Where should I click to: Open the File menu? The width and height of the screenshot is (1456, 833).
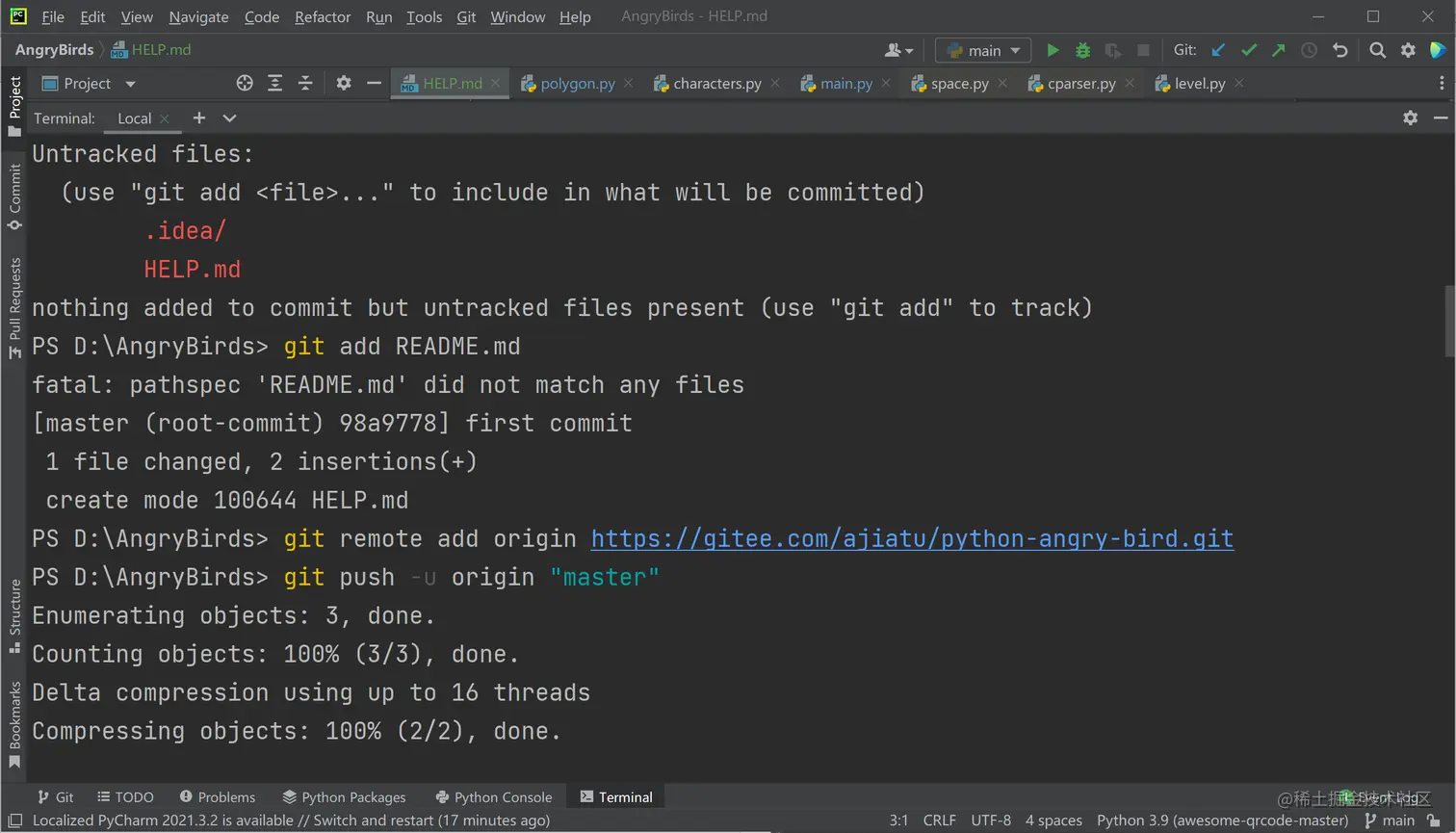pos(53,16)
